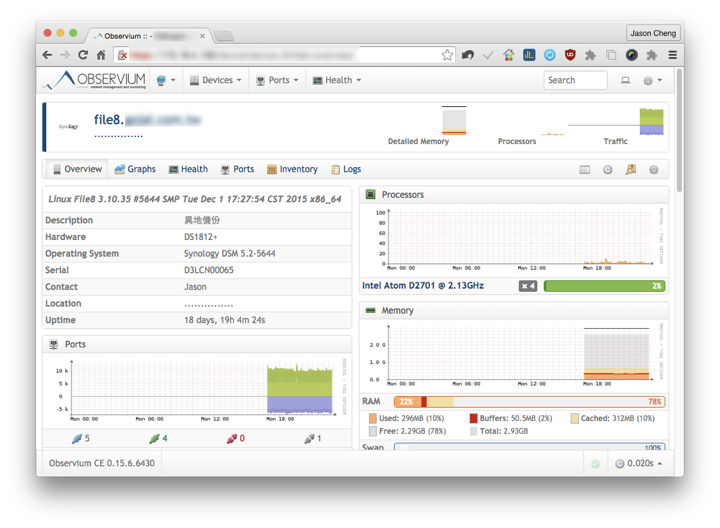Click the green 2% CPU usage bar
The image size is (720, 528).
(604, 286)
